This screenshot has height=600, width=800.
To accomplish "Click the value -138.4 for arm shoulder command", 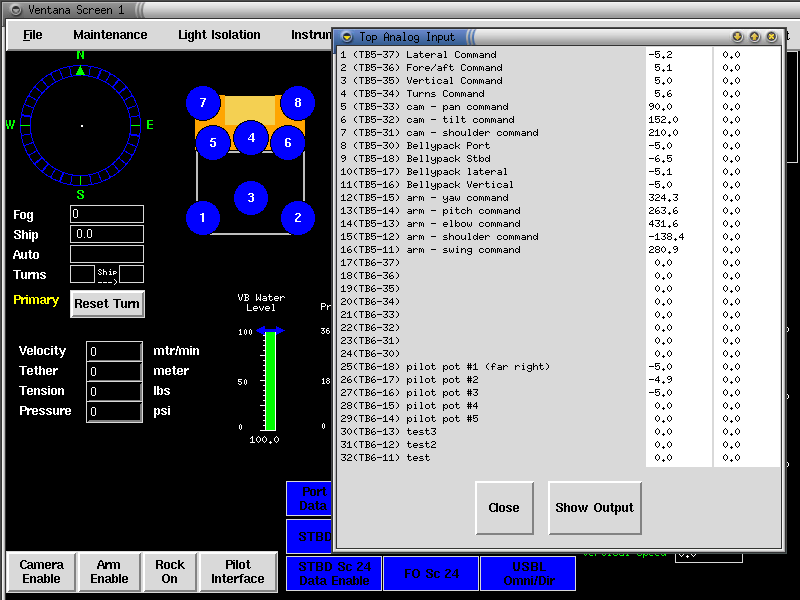I will (666, 237).
